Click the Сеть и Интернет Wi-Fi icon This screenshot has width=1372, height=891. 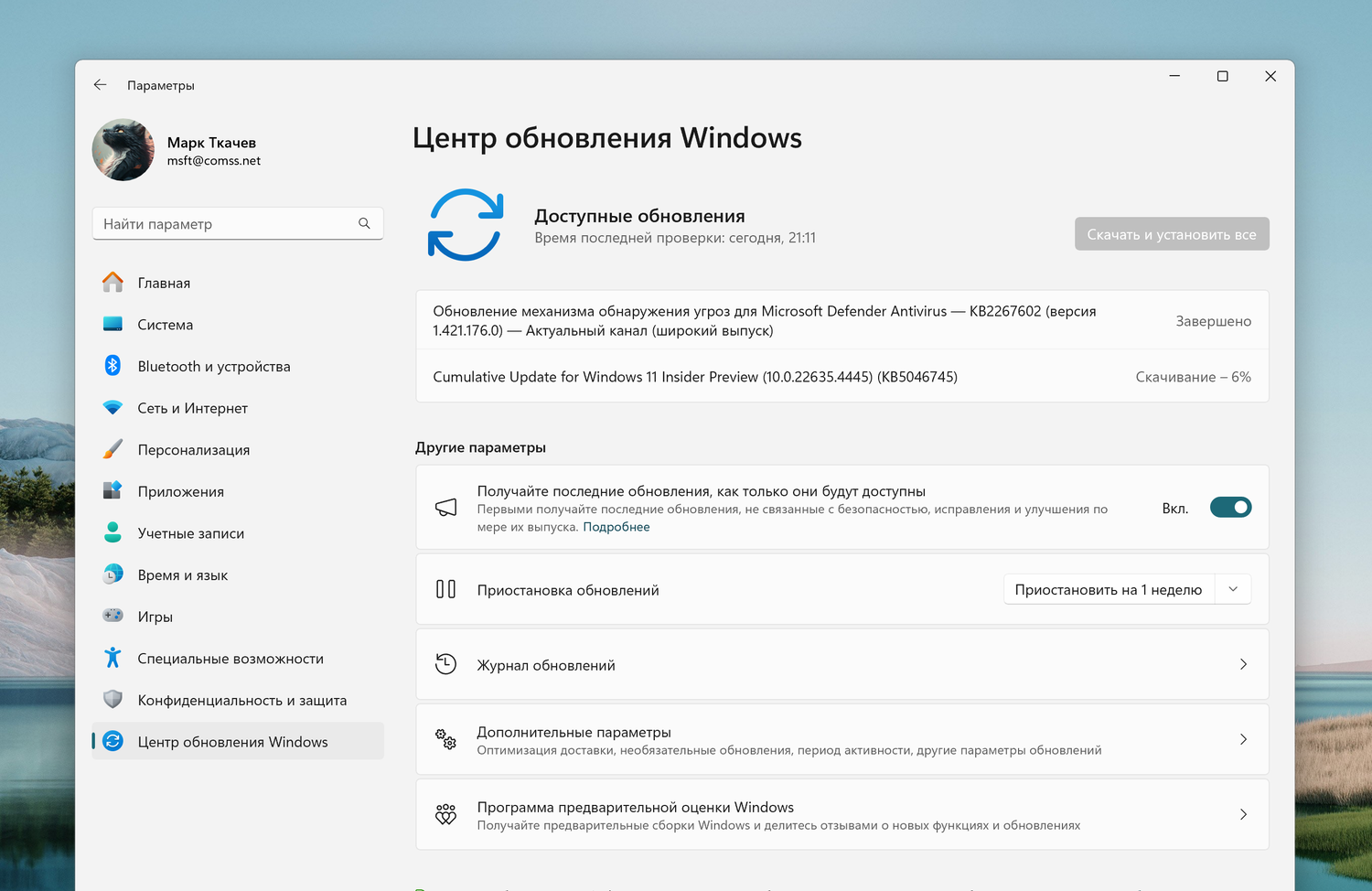tap(113, 408)
